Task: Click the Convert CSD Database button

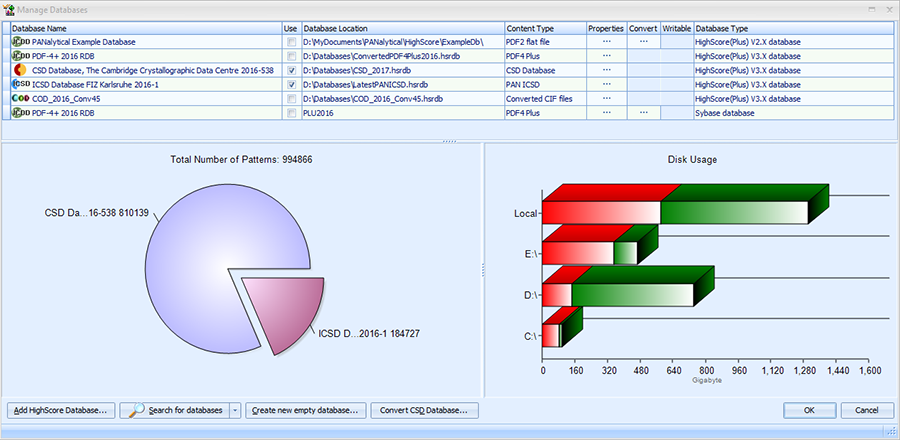Action: coord(424,410)
